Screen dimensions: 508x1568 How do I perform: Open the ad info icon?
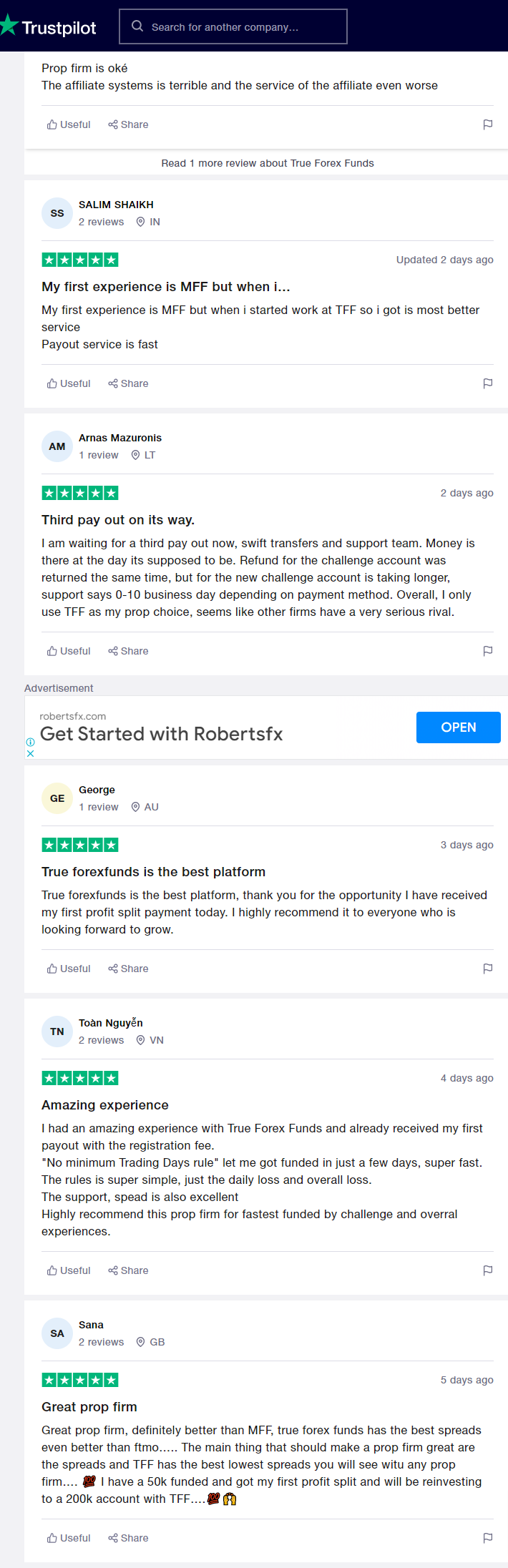coord(30,742)
